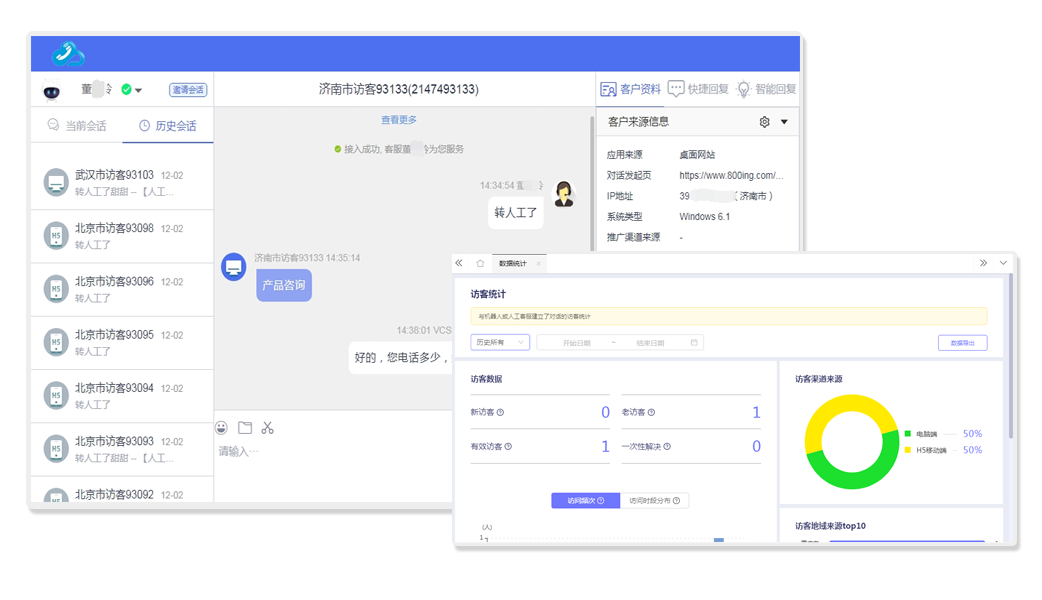This screenshot has width=1042, height=600.
Task: Open settings gear in 客户来源信息 panel
Action: (x=765, y=122)
